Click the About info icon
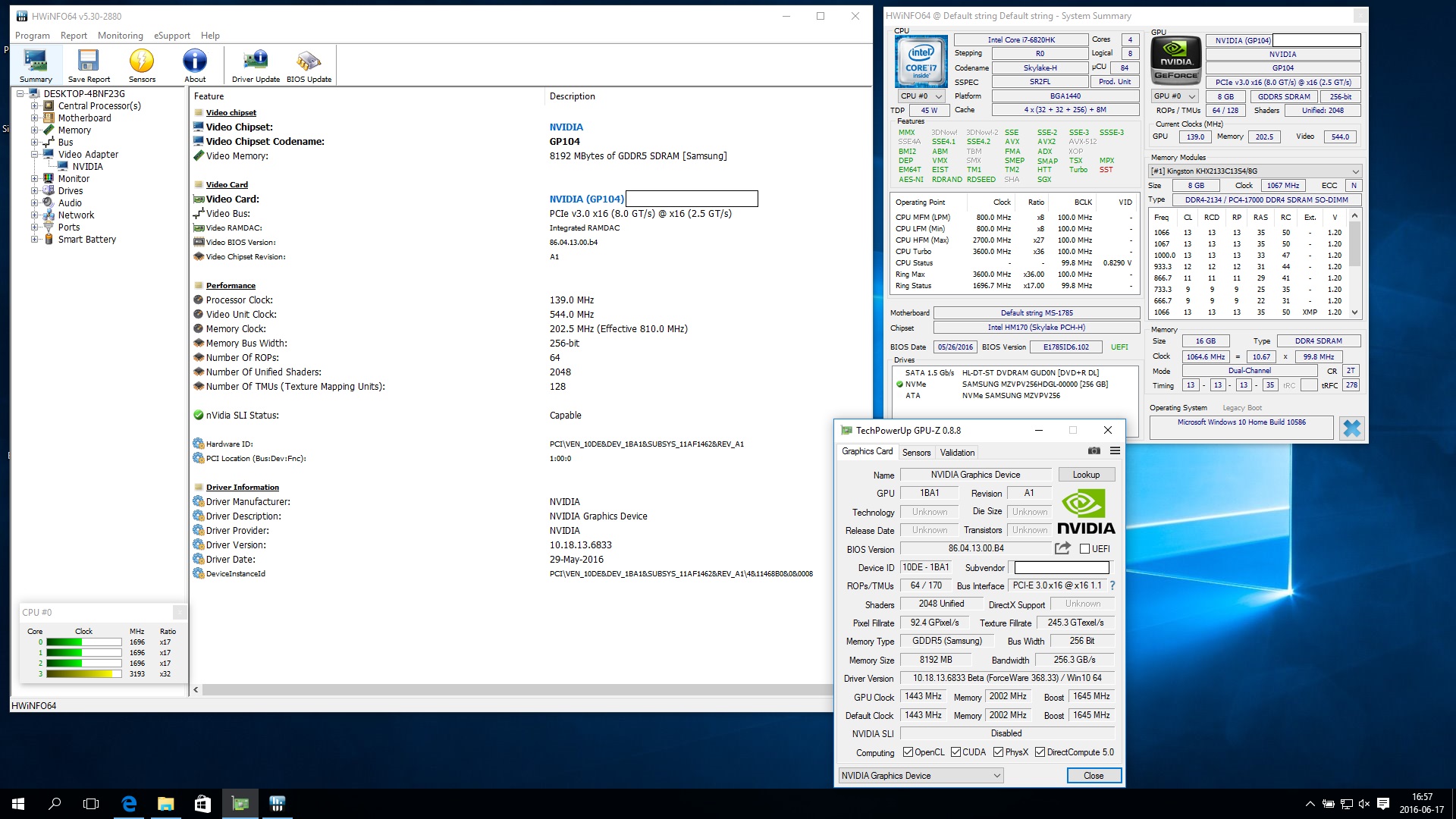The height and width of the screenshot is (819, 1456). pyautogui.click(x=195, y=64)
